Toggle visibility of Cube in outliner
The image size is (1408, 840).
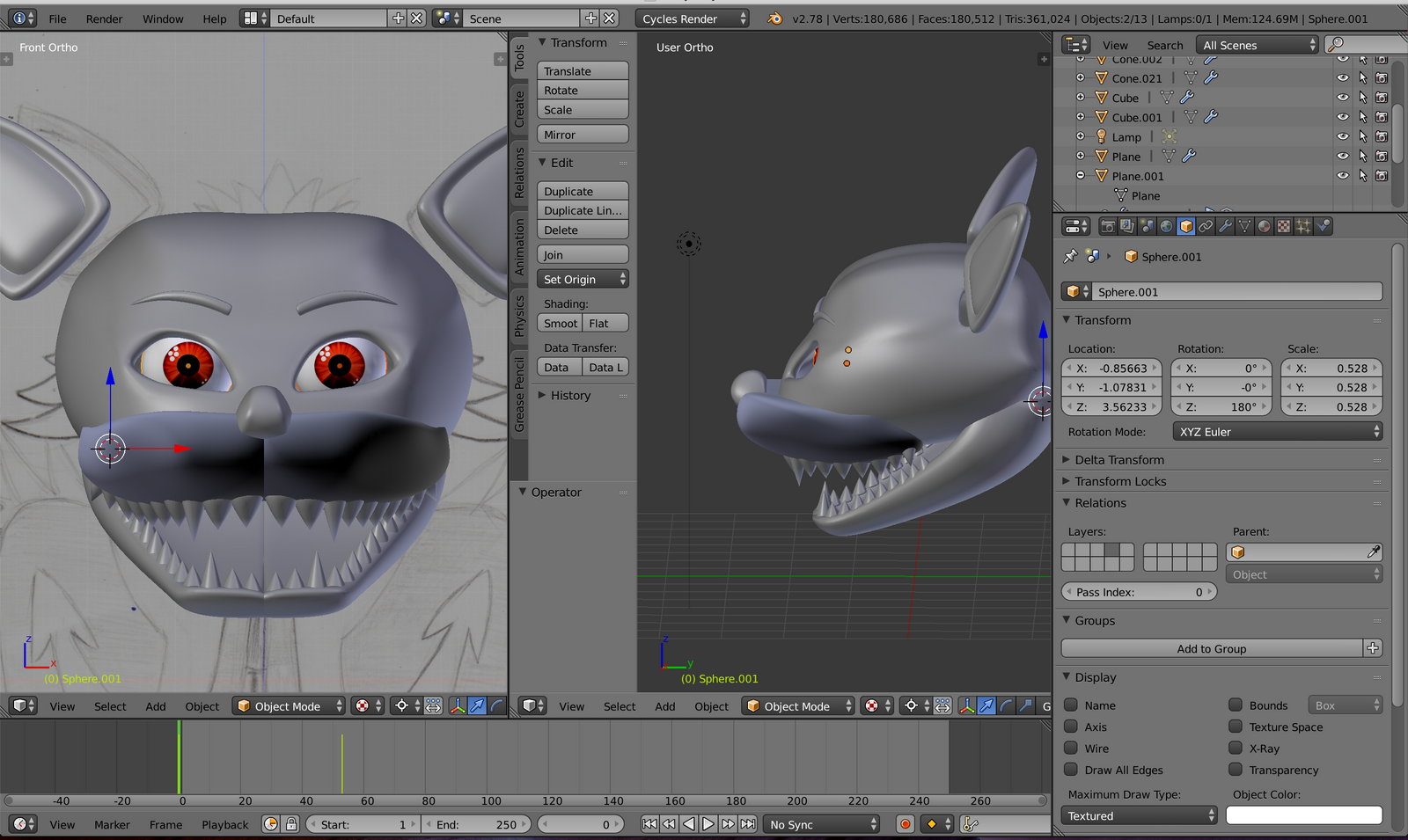pos(1343,98)
